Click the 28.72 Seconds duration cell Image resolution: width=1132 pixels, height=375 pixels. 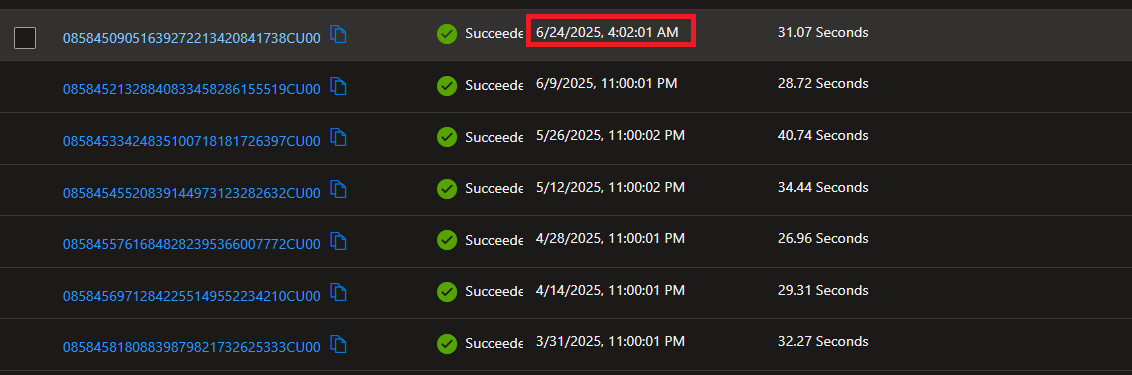[823, 84]
